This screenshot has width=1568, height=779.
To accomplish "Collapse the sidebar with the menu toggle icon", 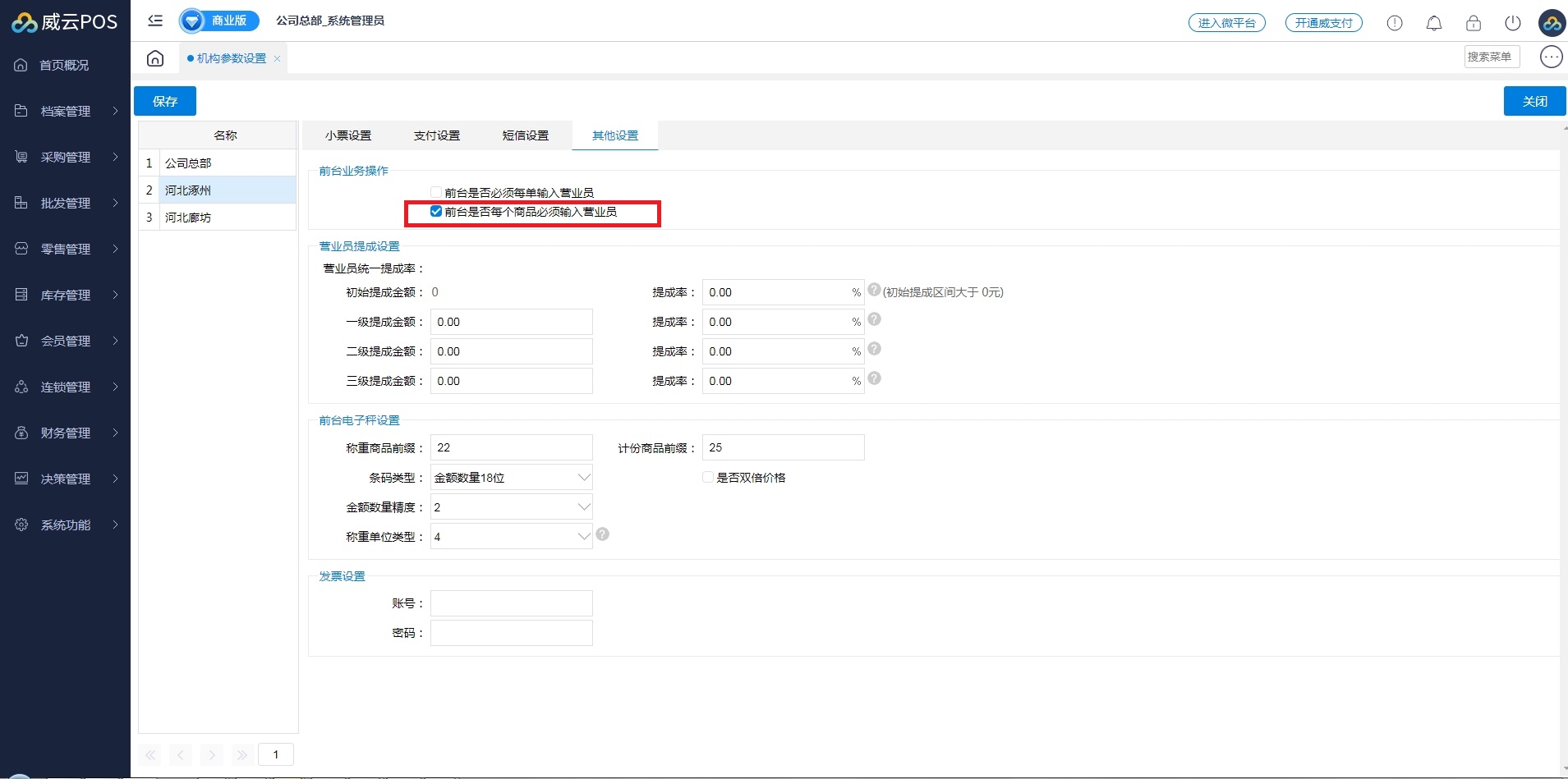I will pos(155,21).
